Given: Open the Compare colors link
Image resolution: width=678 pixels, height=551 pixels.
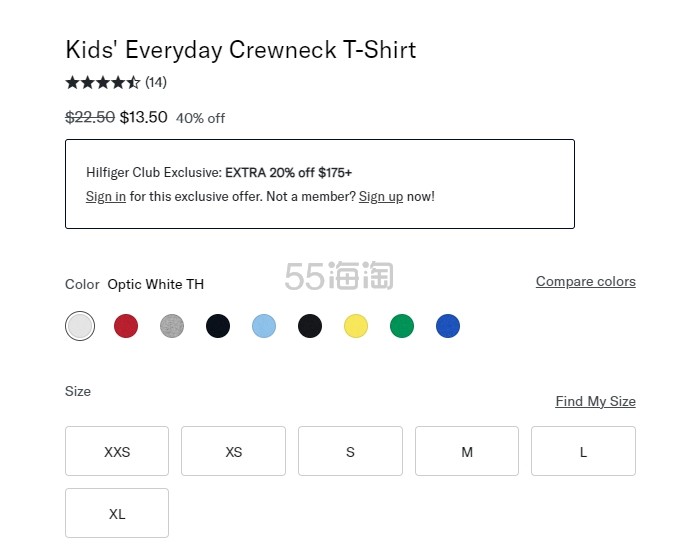Looking at the screenshot, I should (x=585, y=282).
